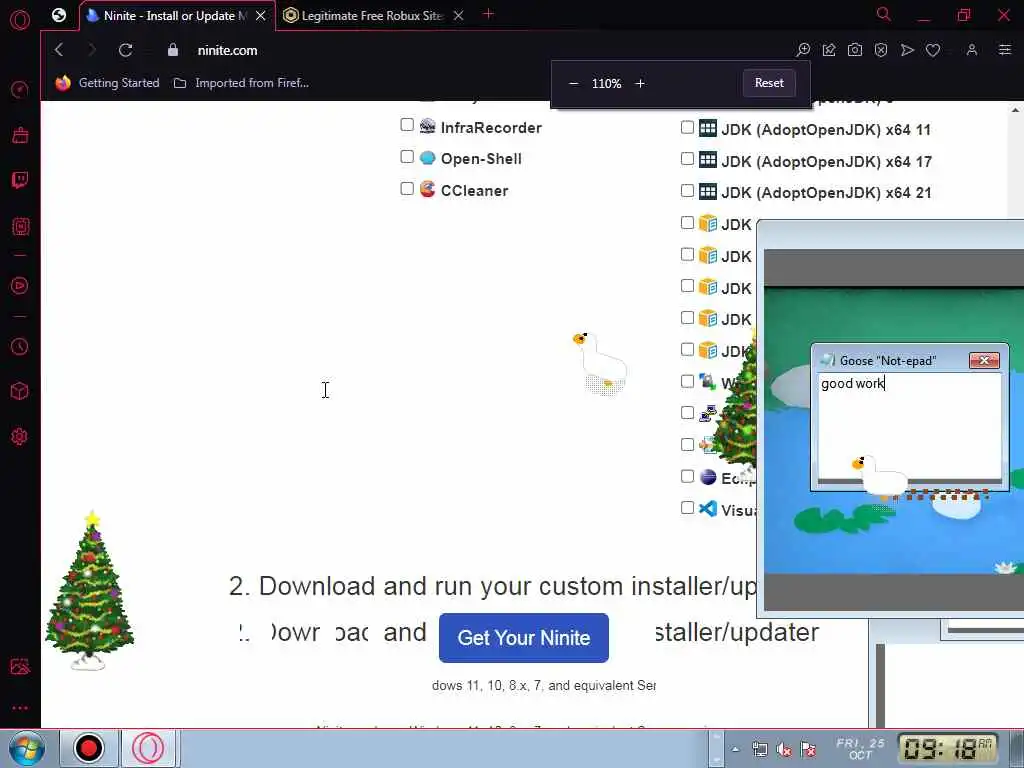The width and height of the screenshot is (1024, 768).
Task: Reload the ninite.com page
Action: coord(125,50)
